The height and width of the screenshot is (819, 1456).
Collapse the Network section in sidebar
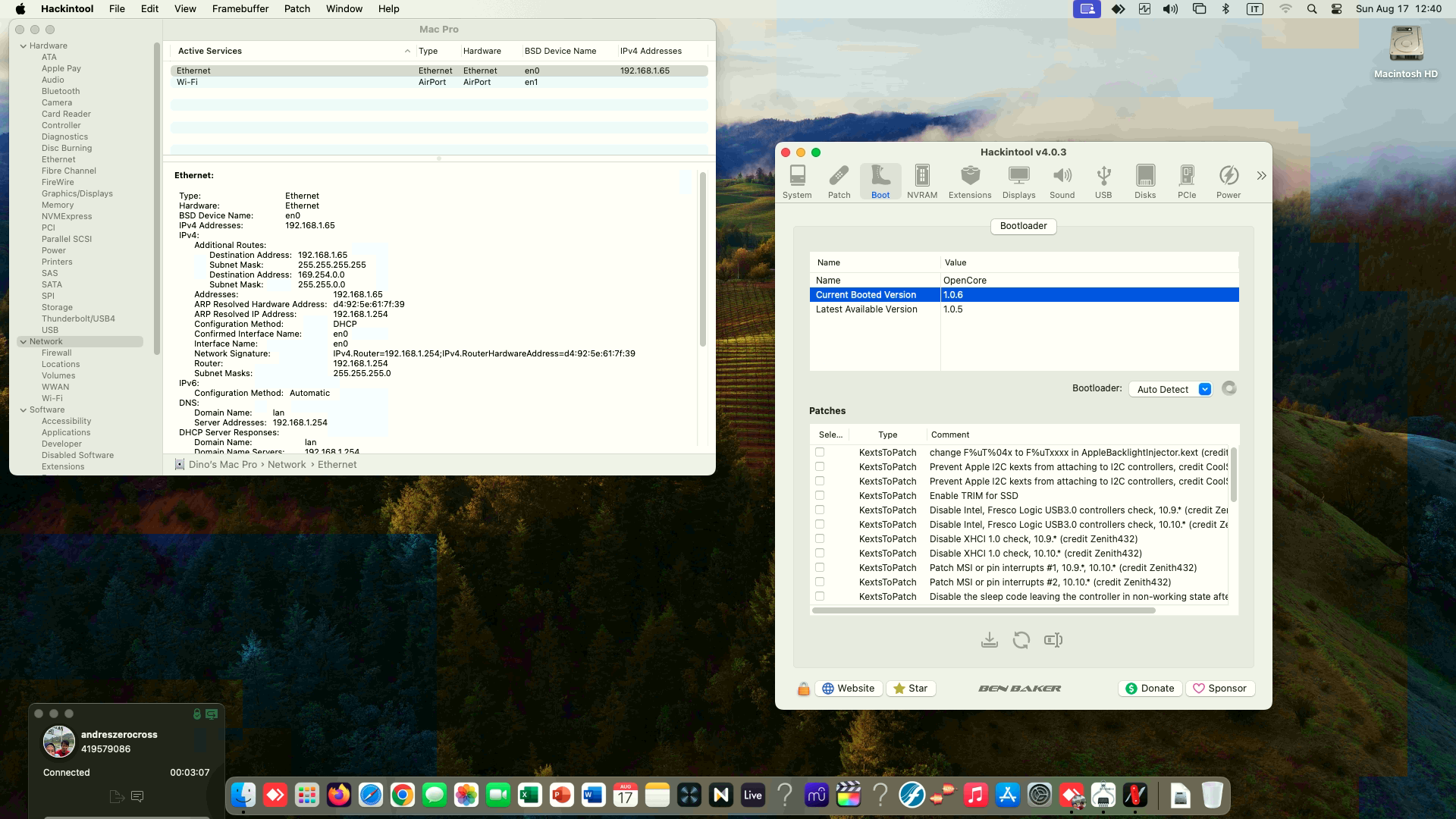click(x=24, y=341)
